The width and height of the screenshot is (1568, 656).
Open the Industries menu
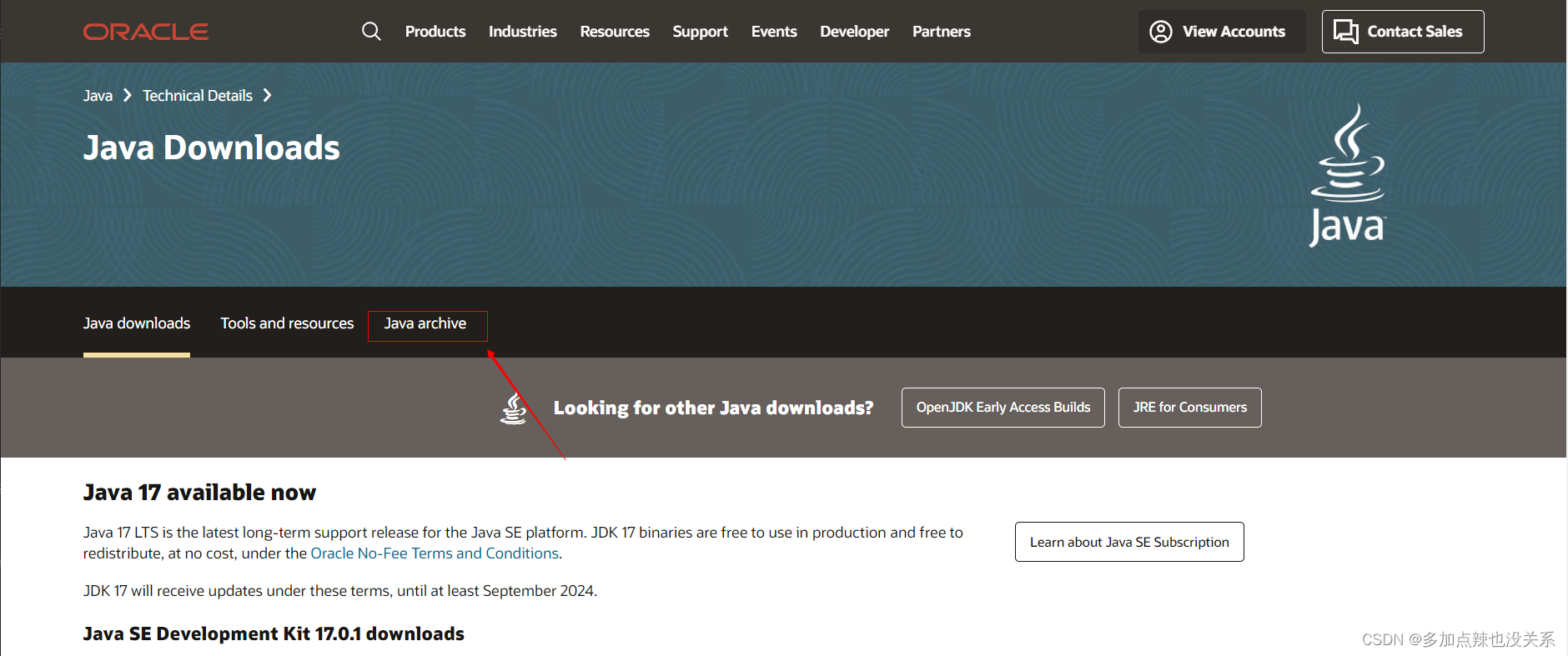(x=523, y=32)
